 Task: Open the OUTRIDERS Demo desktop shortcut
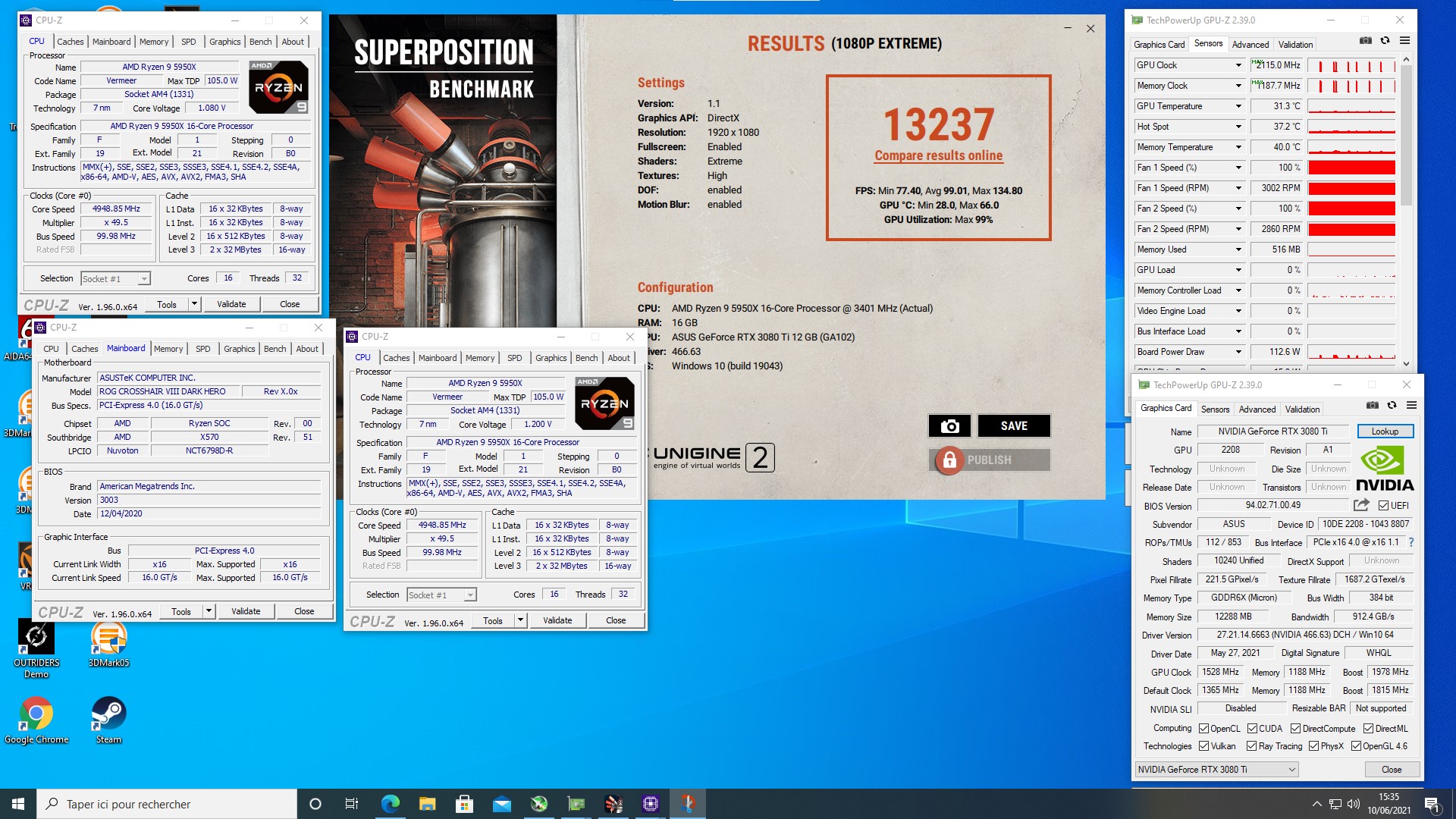[36, 649]
